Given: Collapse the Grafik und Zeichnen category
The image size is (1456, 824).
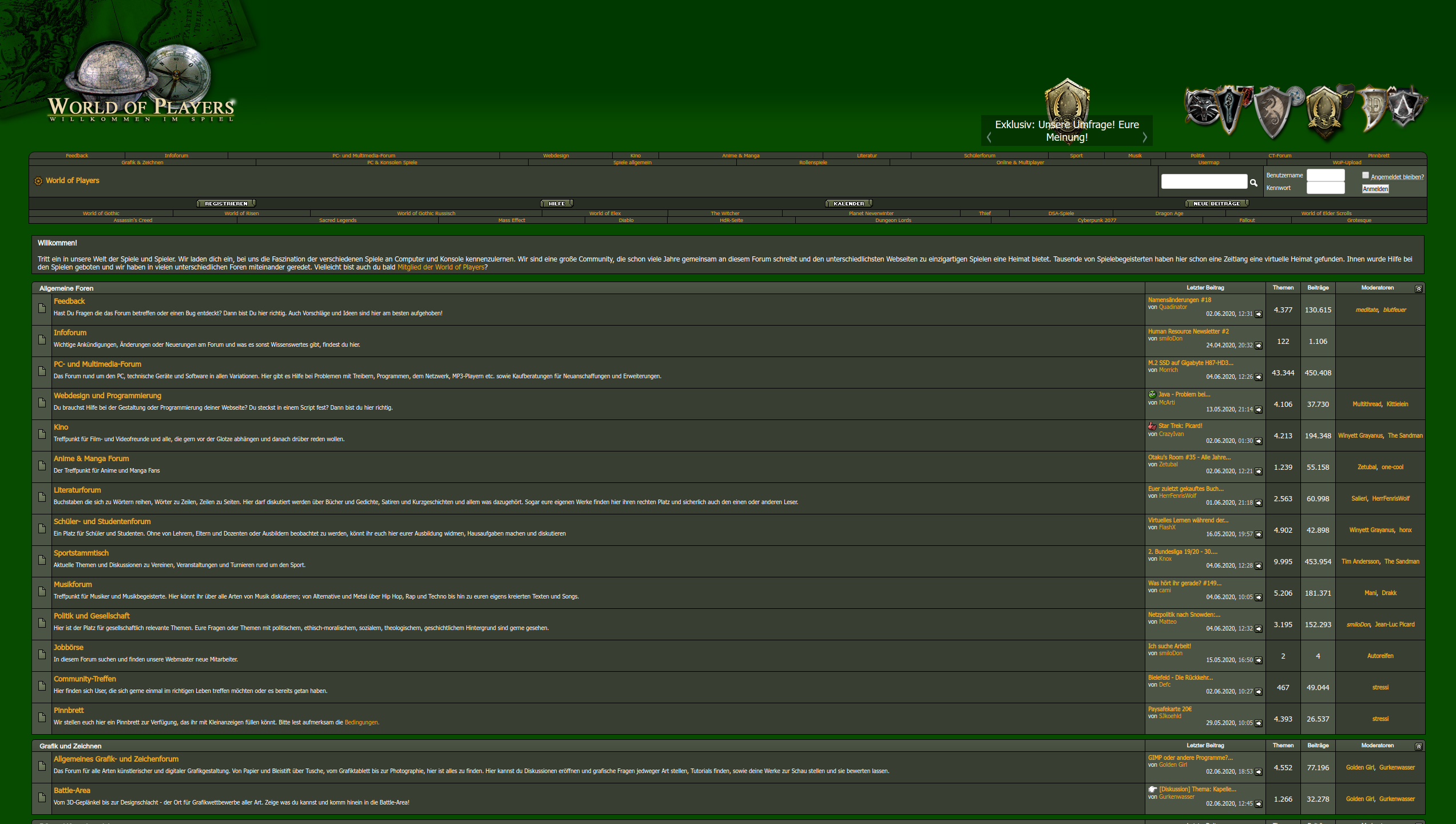Looking at the screenshot, I should 1418,746.
